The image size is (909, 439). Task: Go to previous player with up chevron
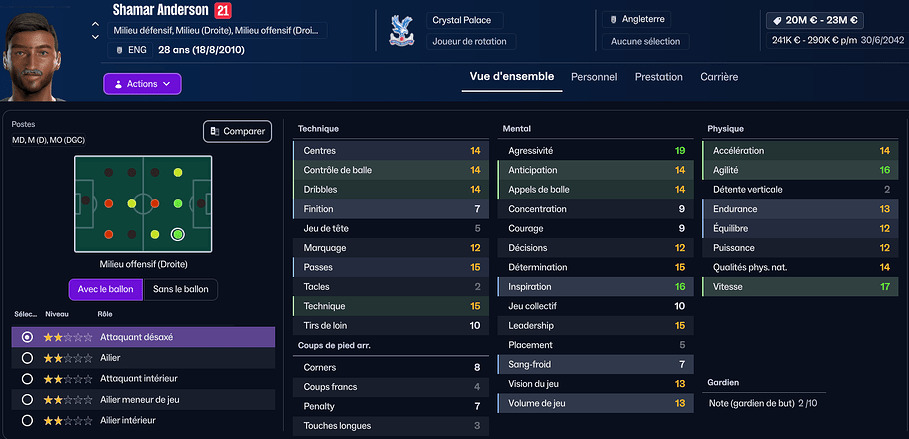pyautogui.click(x=95, y=24)
